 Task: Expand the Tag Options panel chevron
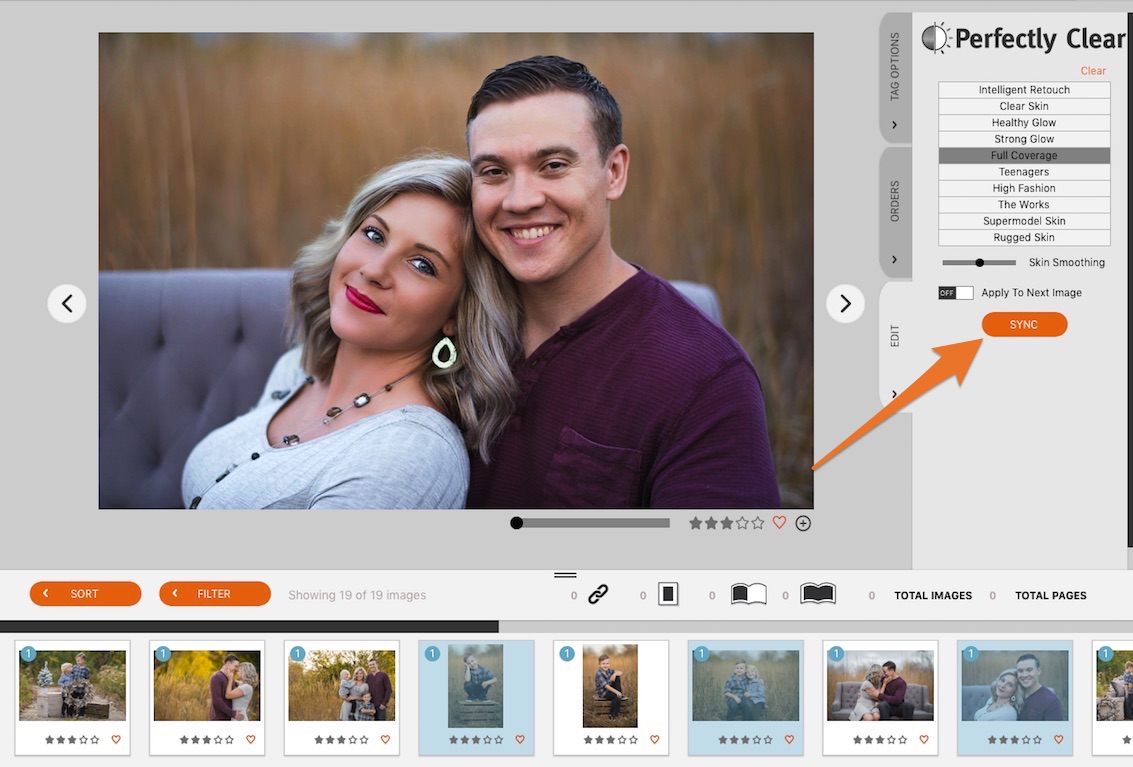pos(895,125)
